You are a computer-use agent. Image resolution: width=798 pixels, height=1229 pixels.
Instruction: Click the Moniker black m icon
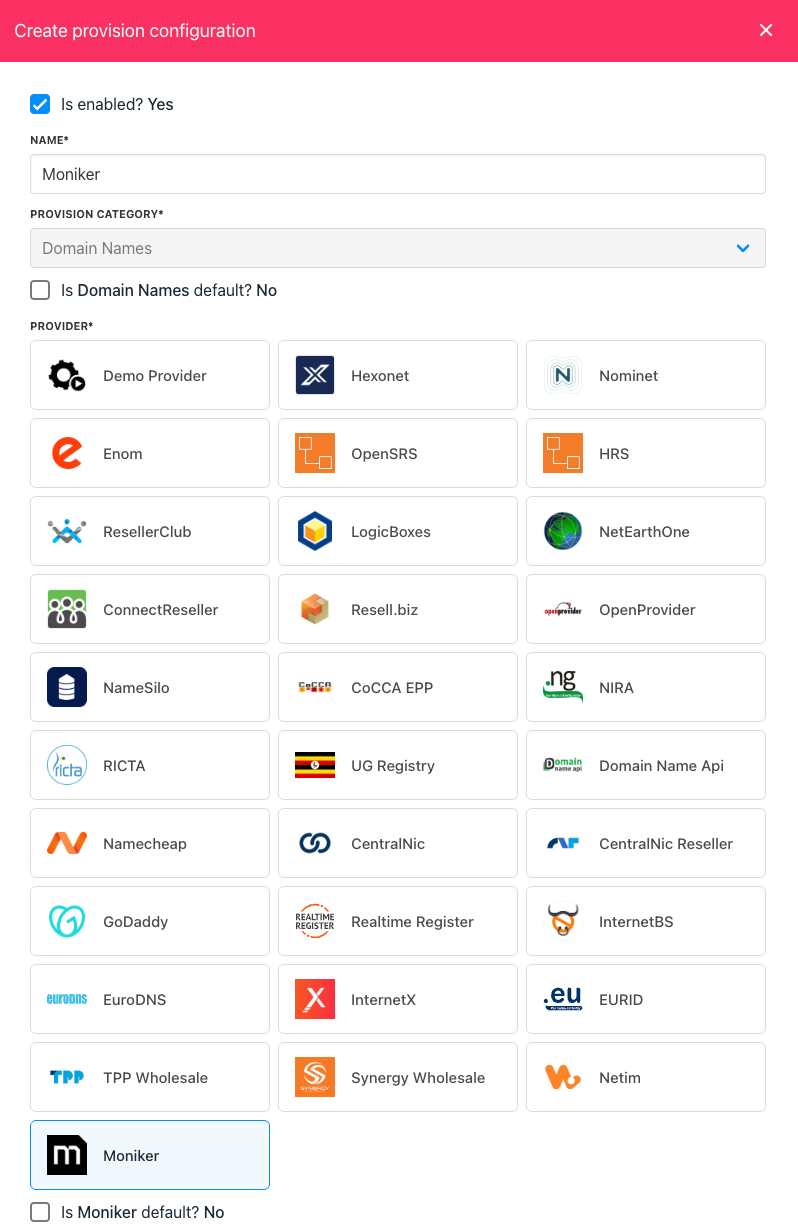point(67,1155)
